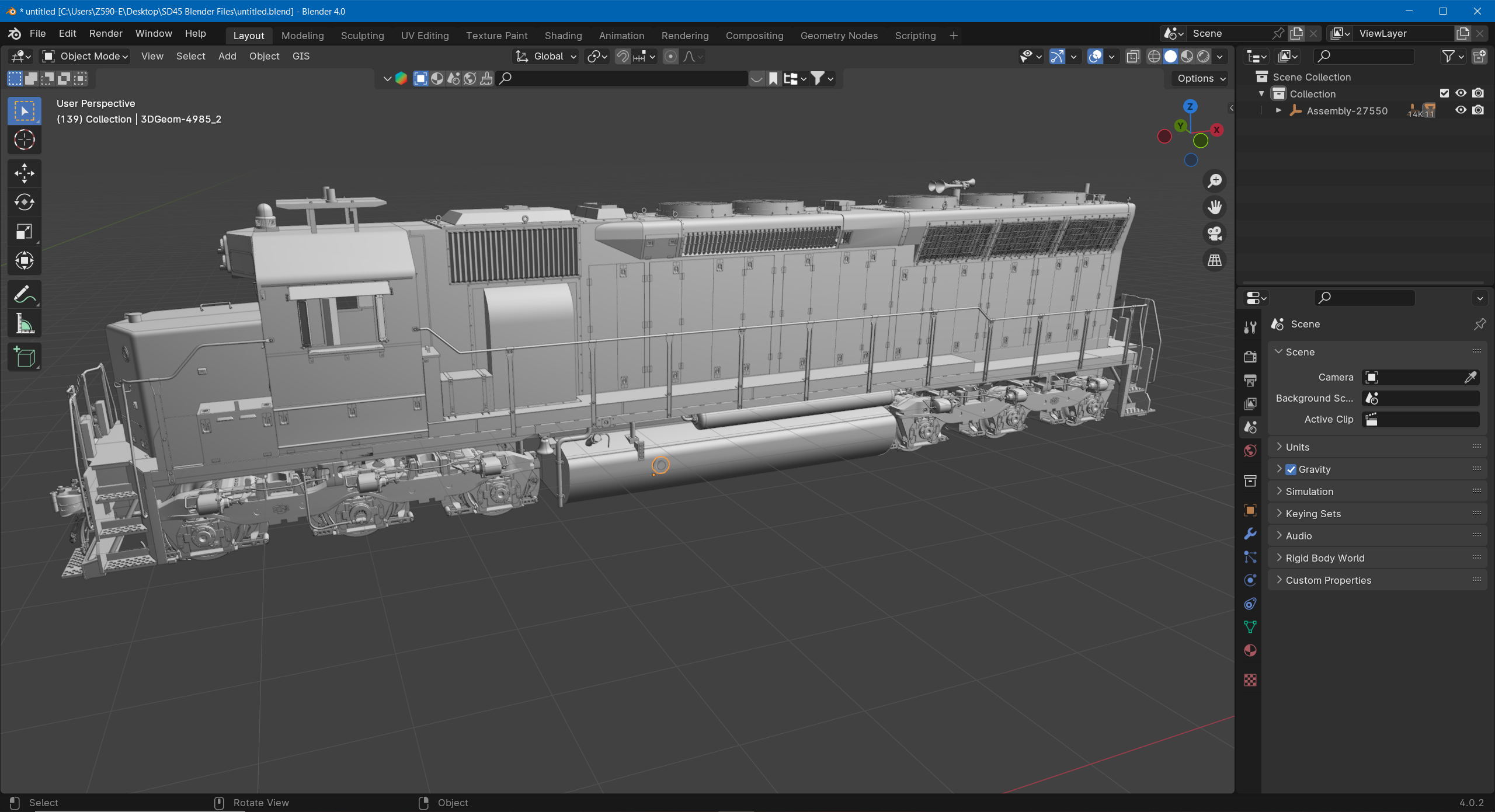1495x812 pixels.
Task: Click the red X axis gizmo ball
Action: coord(1216,130)
